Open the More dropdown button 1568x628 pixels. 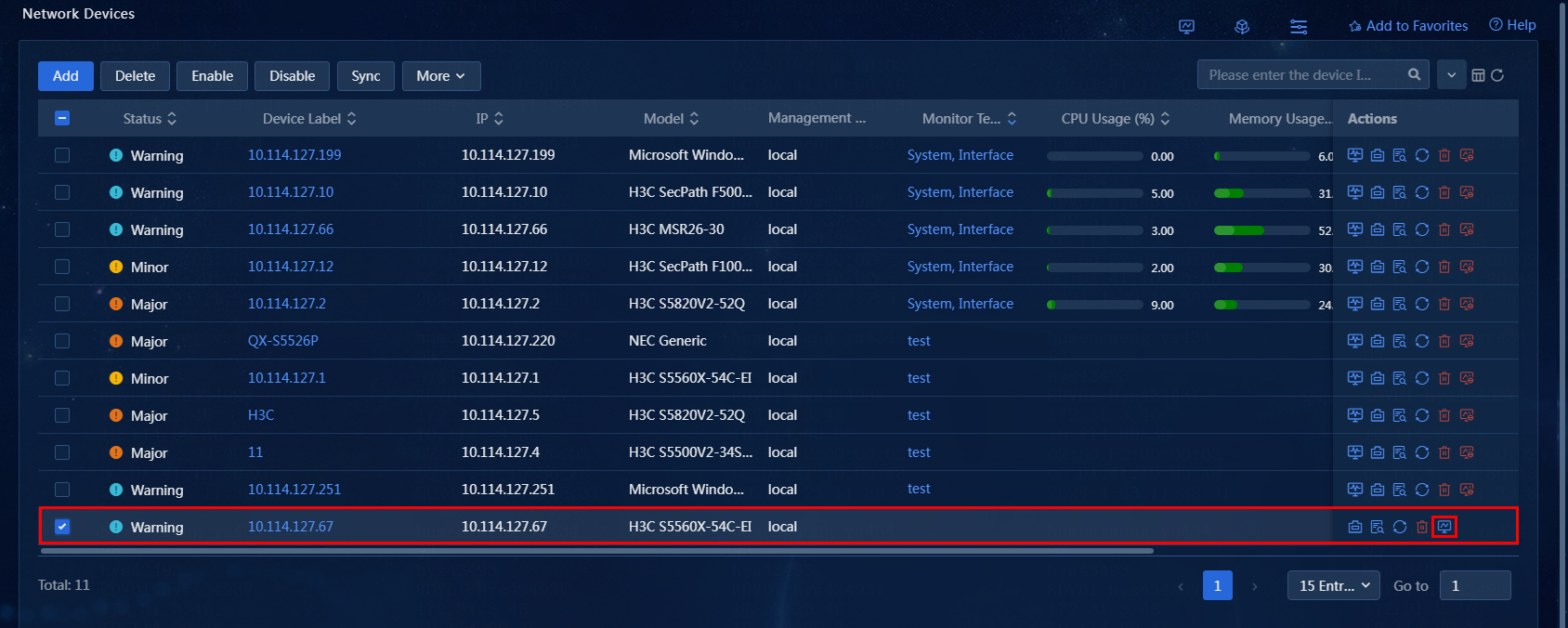441,76
